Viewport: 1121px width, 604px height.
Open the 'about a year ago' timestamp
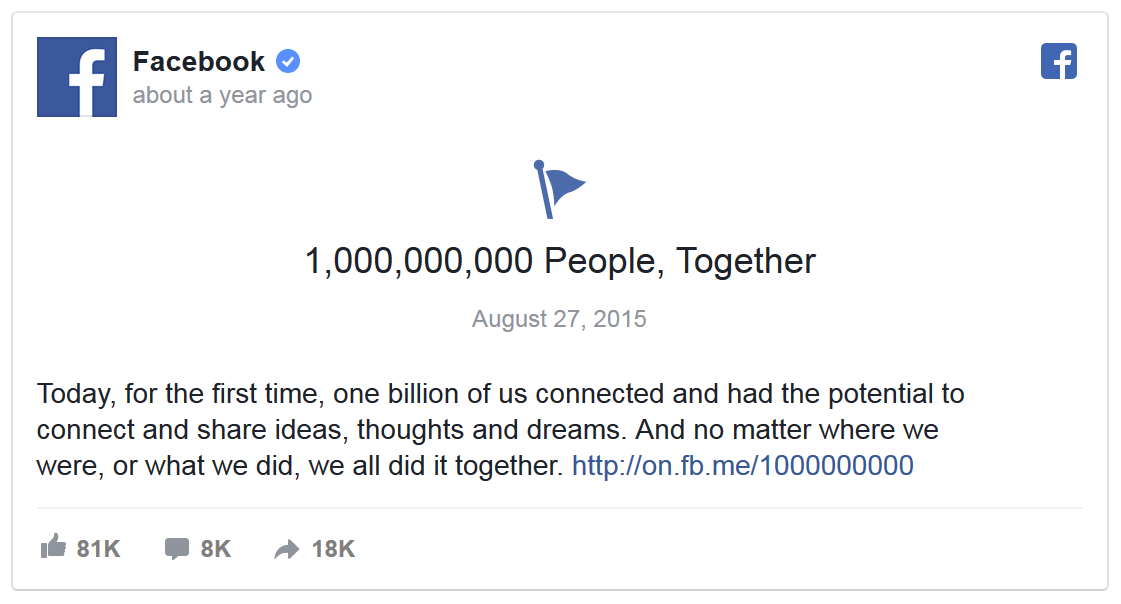coord(222,96)
